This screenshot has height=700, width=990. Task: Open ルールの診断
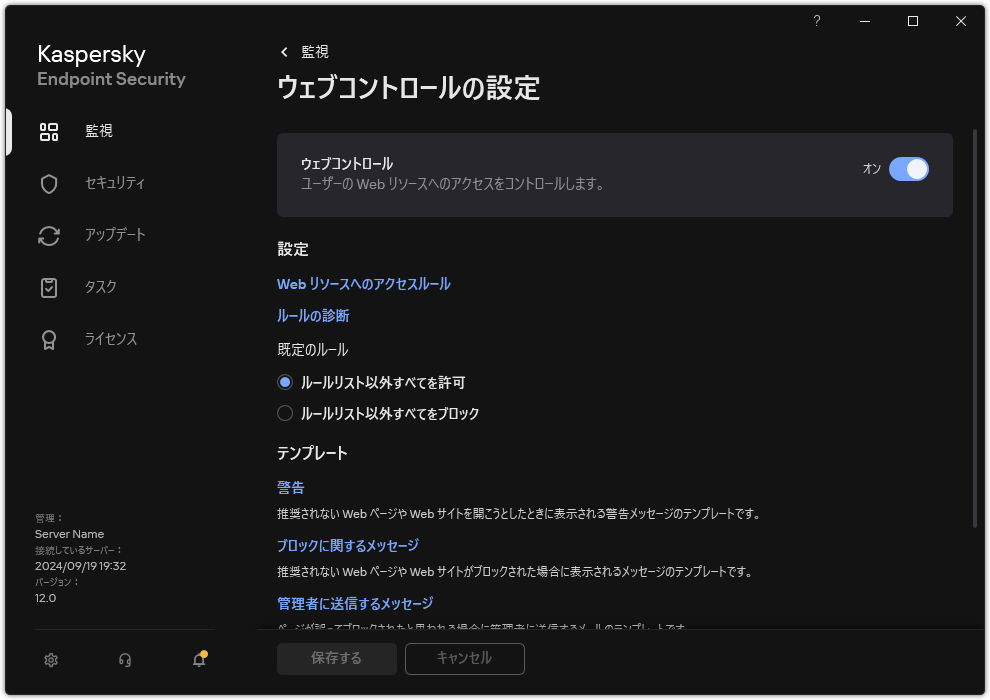click(314, 315)
